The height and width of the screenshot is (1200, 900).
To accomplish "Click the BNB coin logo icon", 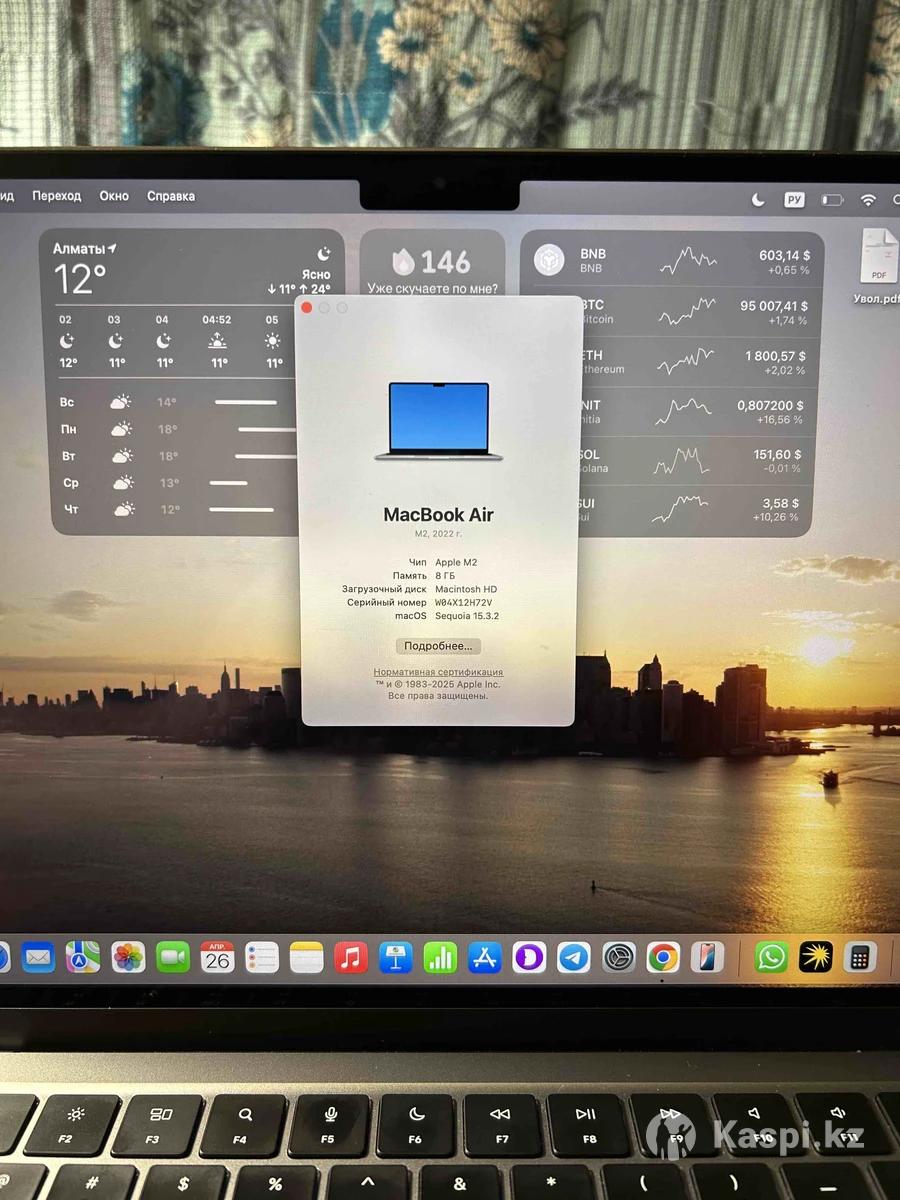I will [x=549, y=260].
